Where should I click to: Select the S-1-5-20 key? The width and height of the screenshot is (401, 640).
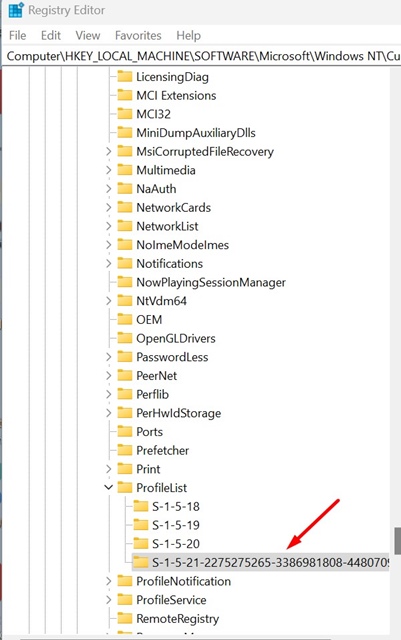(x=176, y=544)
